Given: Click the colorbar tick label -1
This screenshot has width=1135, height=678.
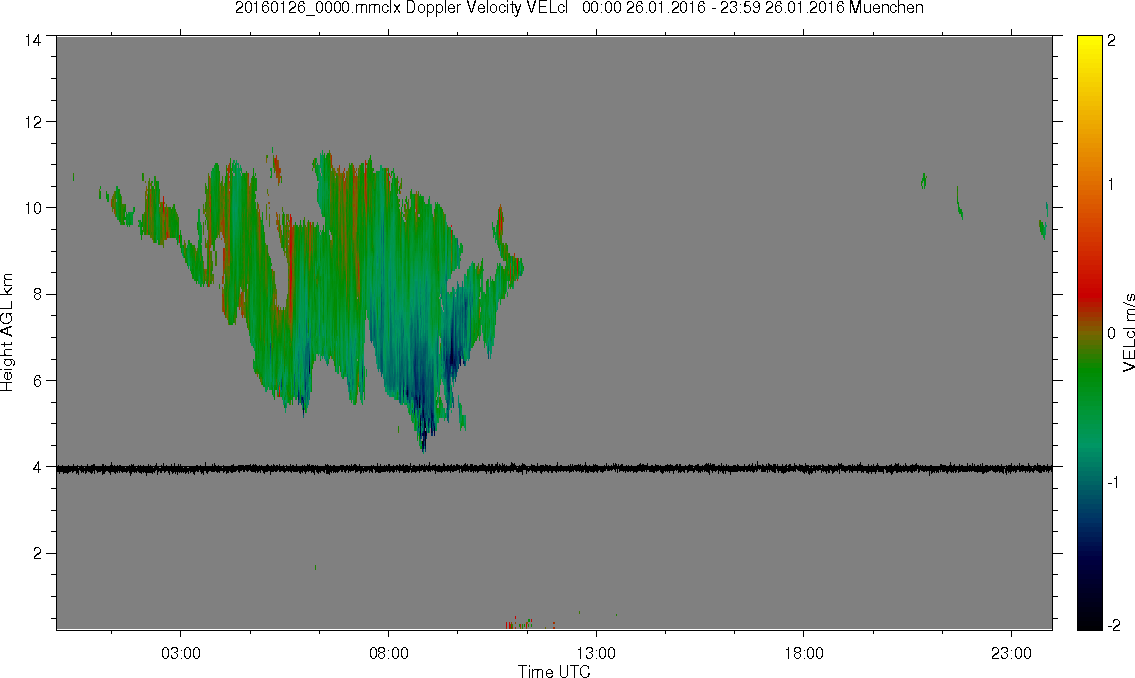Looking at the screenshot, I should 1112,483.
